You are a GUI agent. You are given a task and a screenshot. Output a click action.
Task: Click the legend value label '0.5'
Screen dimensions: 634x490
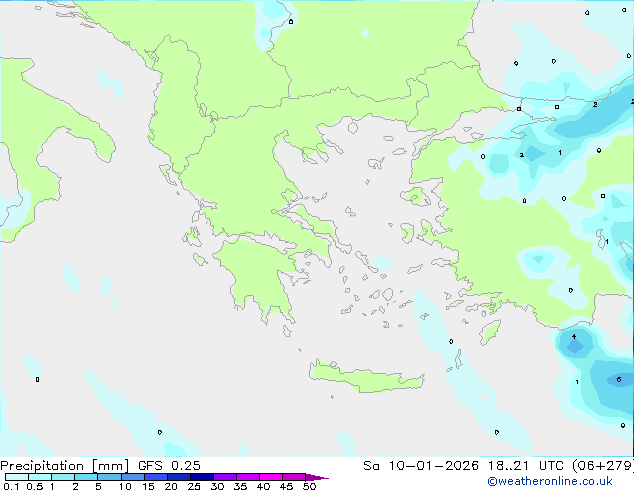pyautogui.click(x=34, y=486)
